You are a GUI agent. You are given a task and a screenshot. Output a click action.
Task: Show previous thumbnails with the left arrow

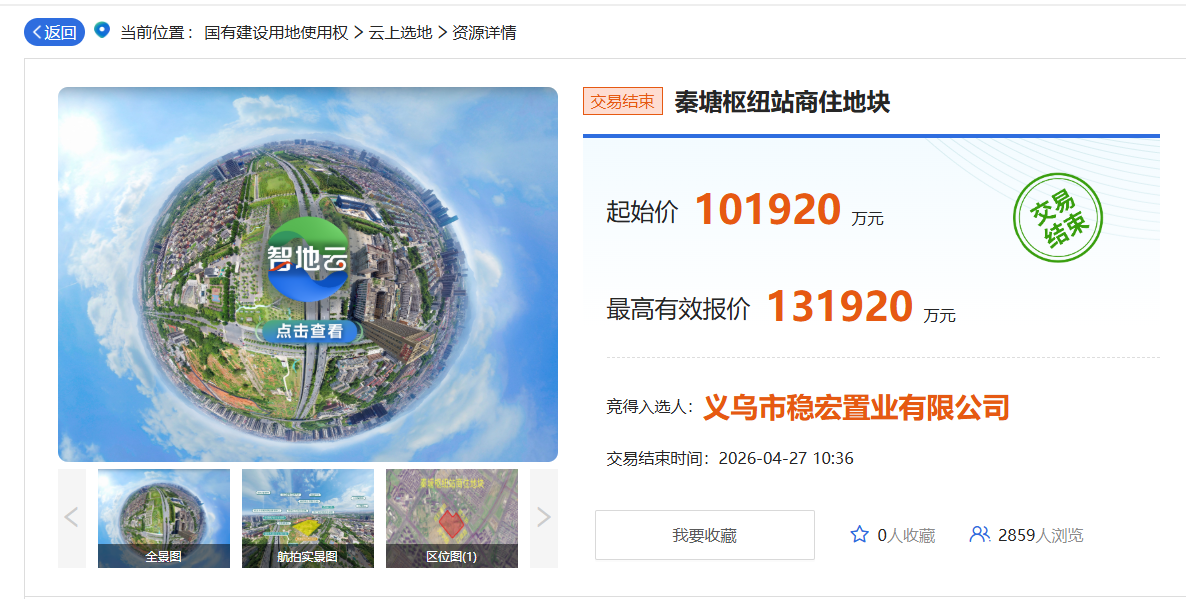click(72, 518)
